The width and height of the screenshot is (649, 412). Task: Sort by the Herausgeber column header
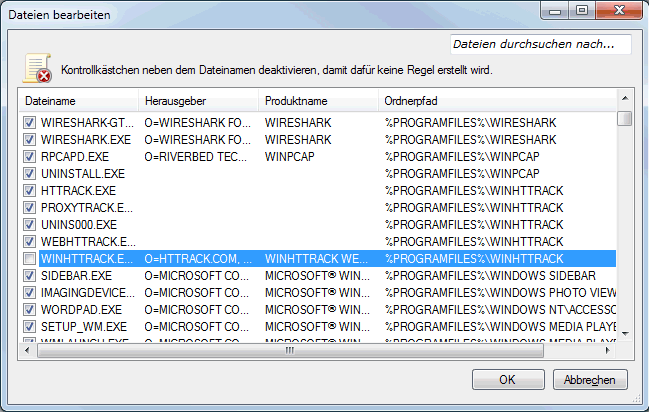coord(199,101)
